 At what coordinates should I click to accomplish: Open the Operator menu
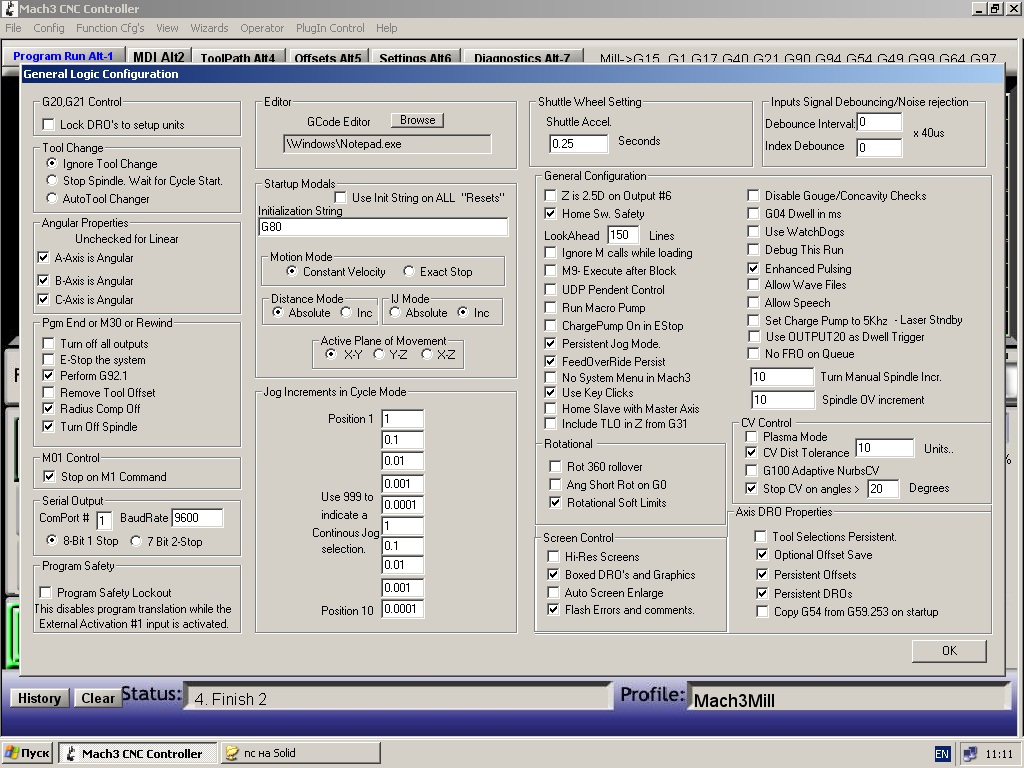[x=262, y=28]
